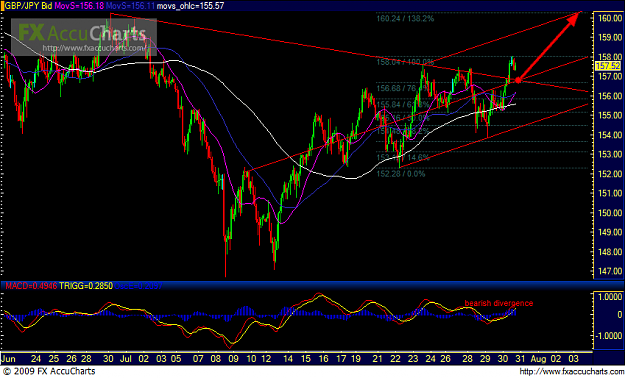Click the 156.00 price axis label
625x378 pixels.
(610, 96)
